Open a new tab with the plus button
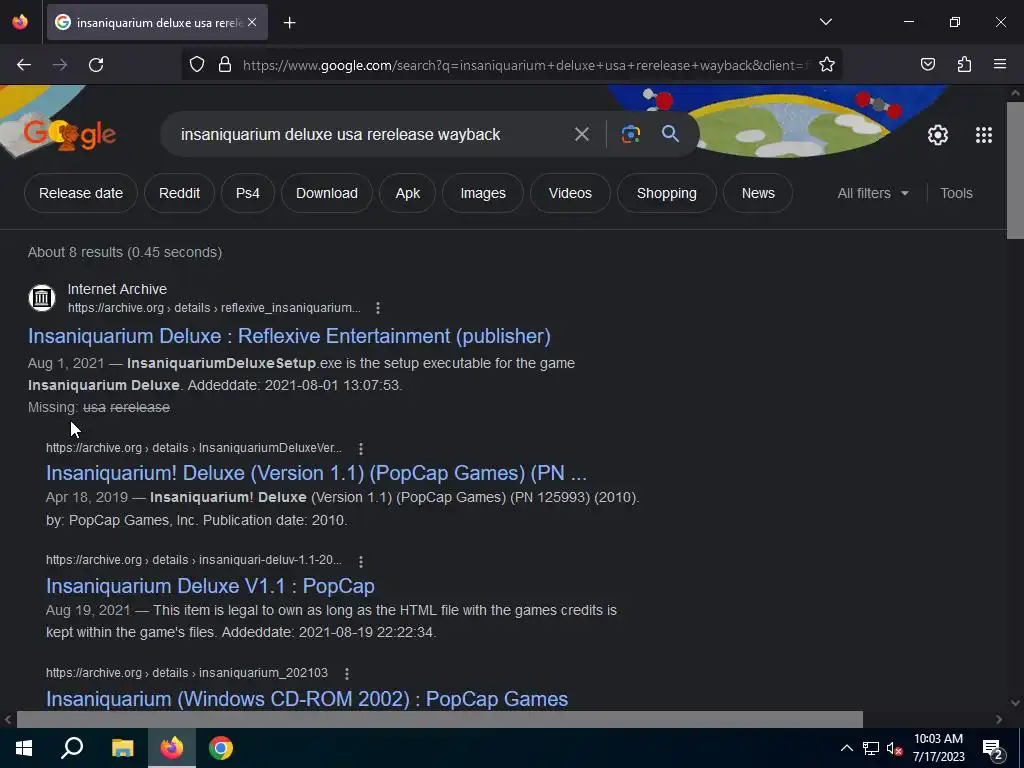The height and width of the screenshot is (768, 1024). point(289,23)
